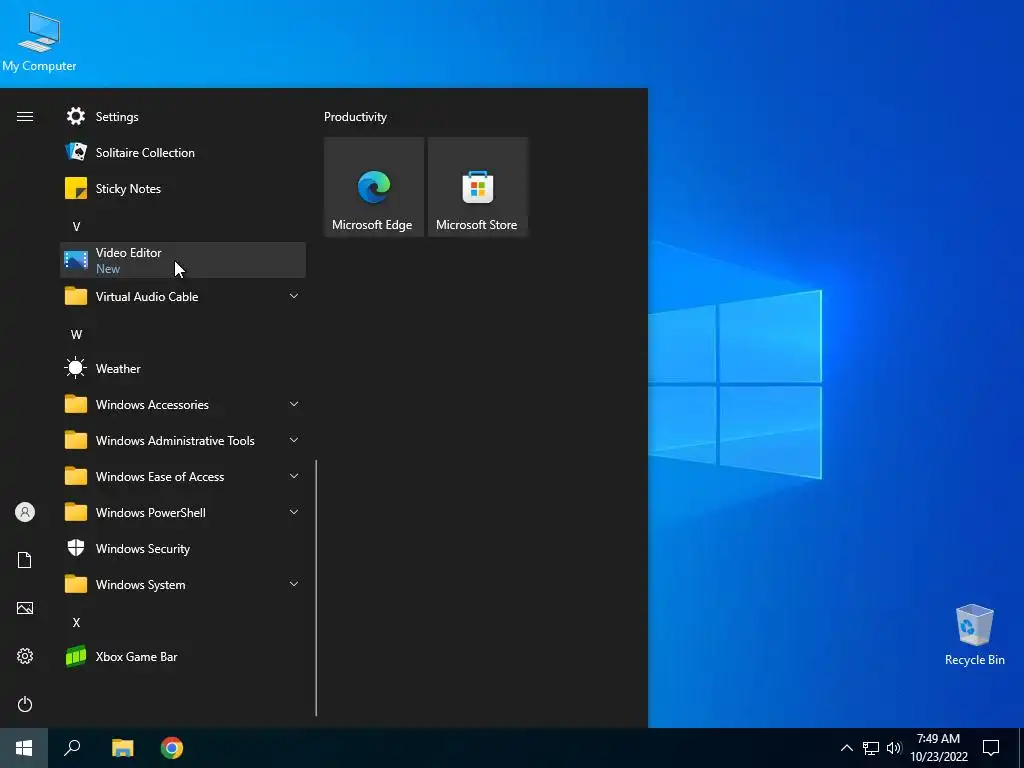The image size is (1024, 768).
Task: Expand the Start menu hamburger icon
Action: [x=25, y=116]
